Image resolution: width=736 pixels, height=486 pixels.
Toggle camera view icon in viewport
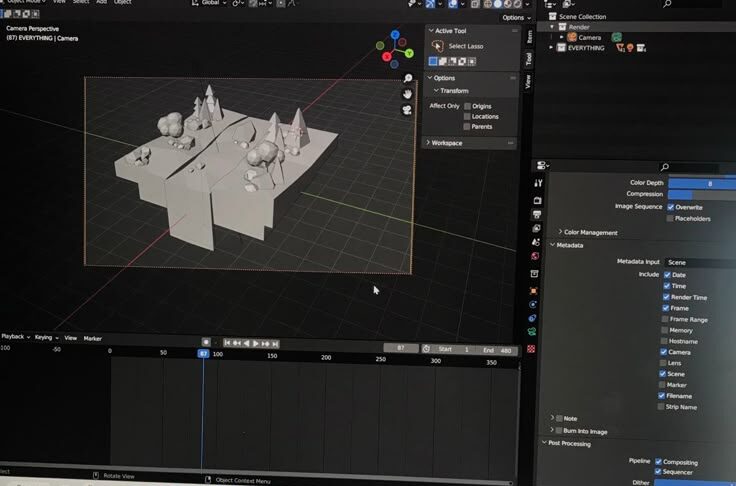tap(407, 110)
